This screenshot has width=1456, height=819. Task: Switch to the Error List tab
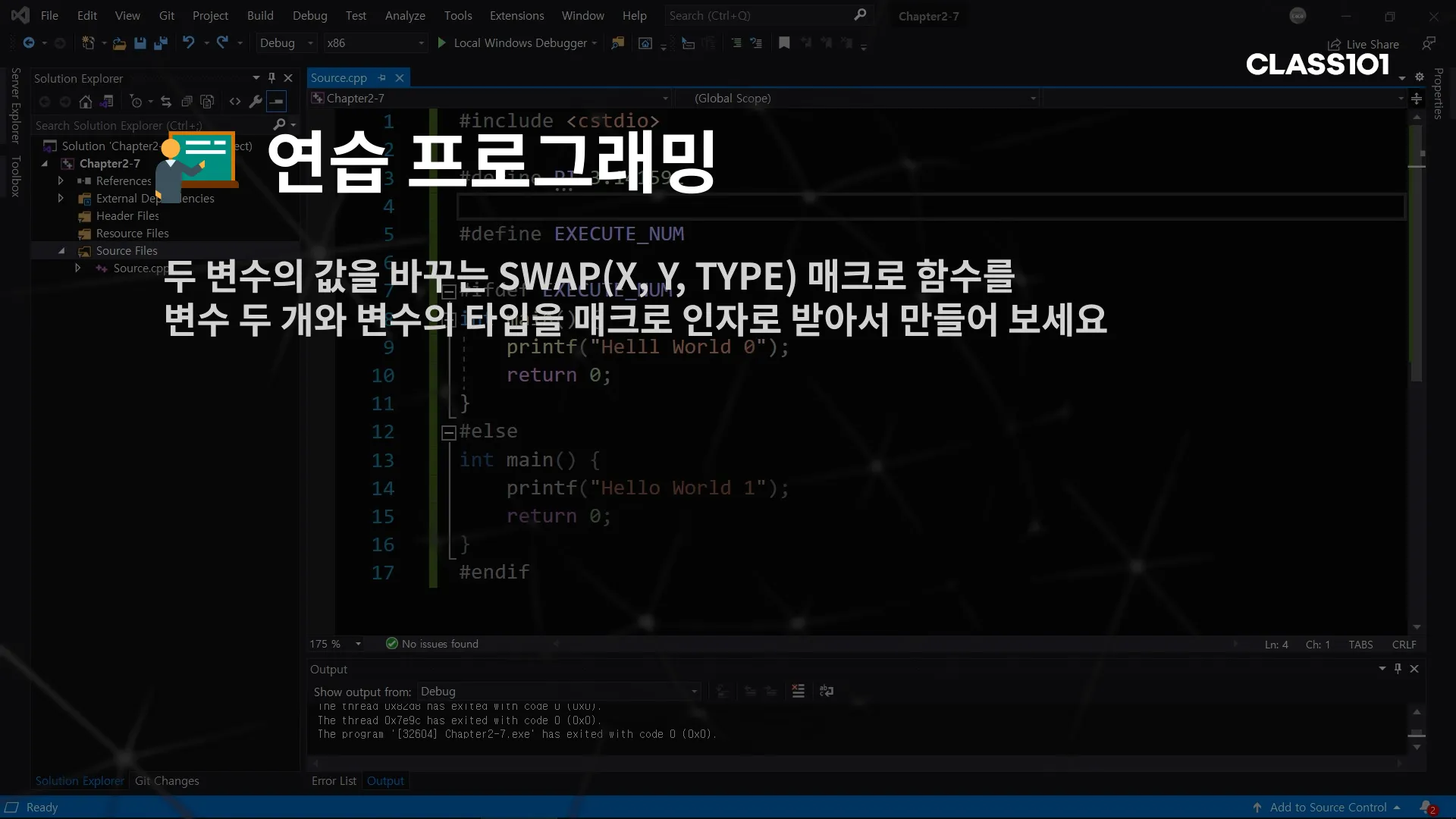click(334, 781)
